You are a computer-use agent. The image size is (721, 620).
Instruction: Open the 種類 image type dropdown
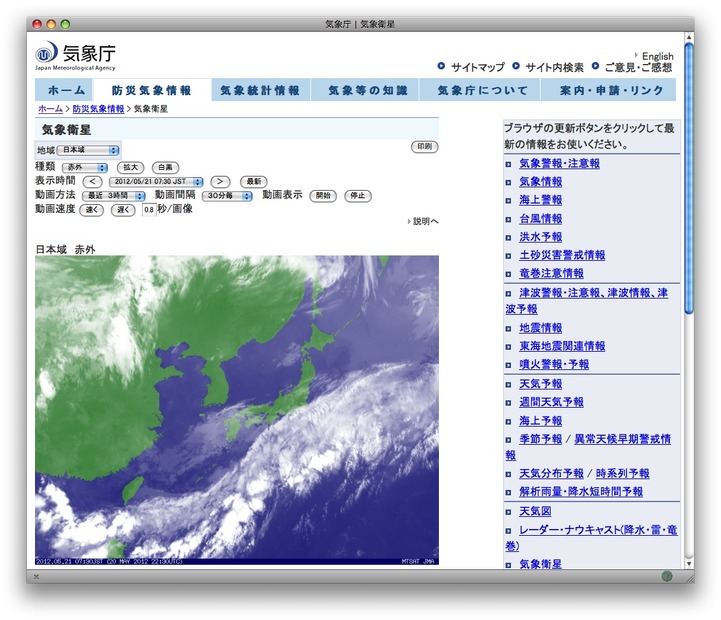pos(85,168)
